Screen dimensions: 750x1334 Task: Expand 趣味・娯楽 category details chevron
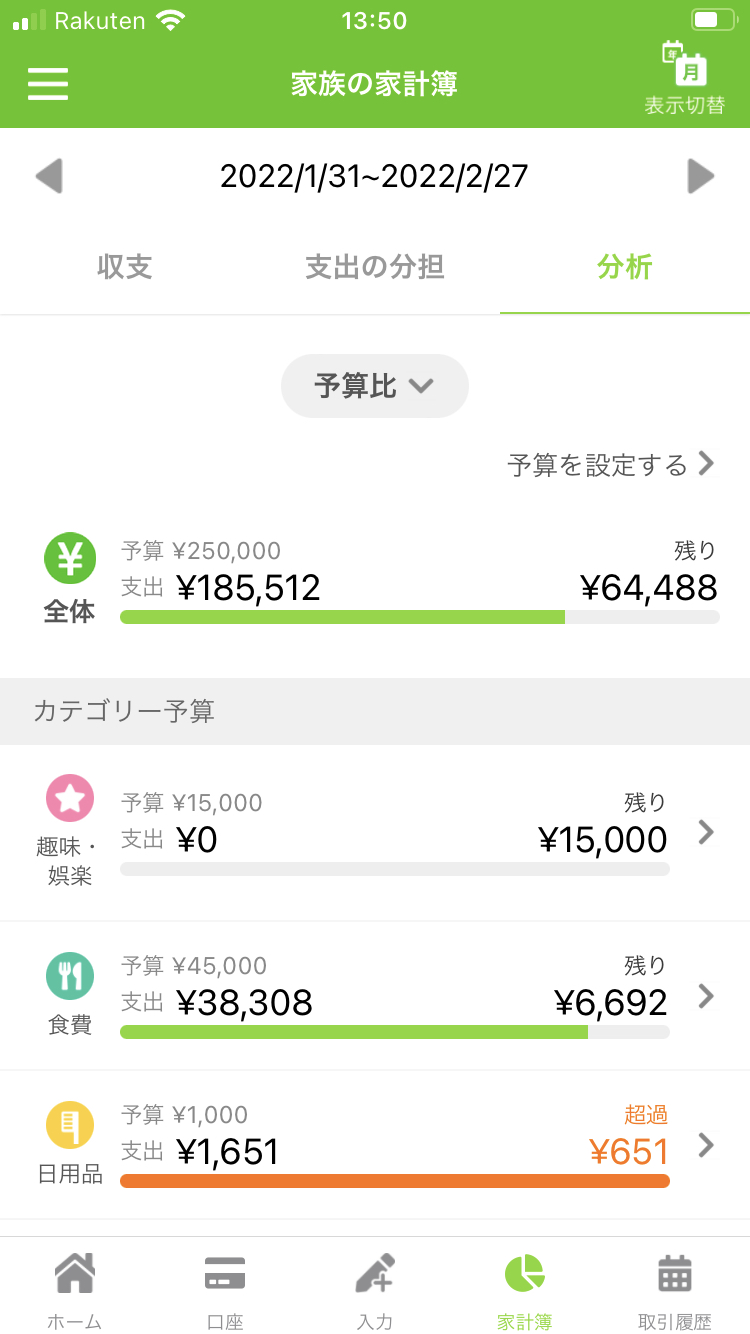click(x=706, y=832)
